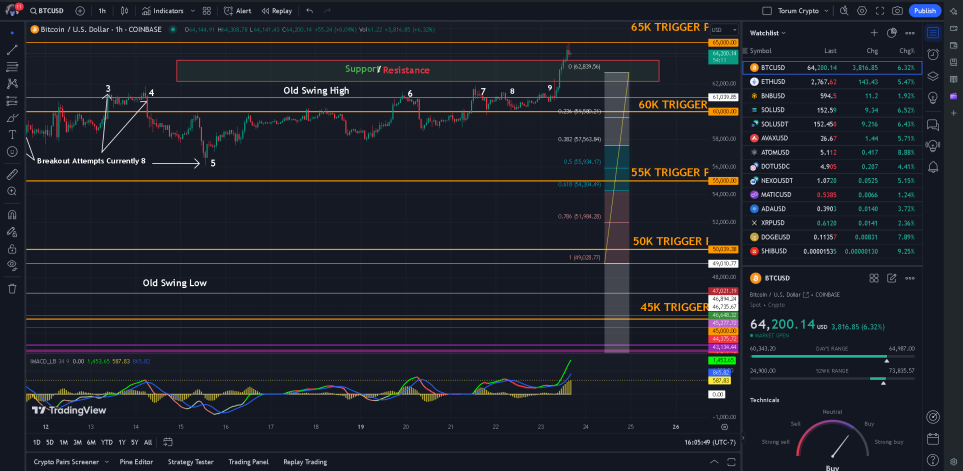This screenshot has height=471, width=963.
Task: Select XRPUSD in the watchlist
Action: [x=832, y=223]
